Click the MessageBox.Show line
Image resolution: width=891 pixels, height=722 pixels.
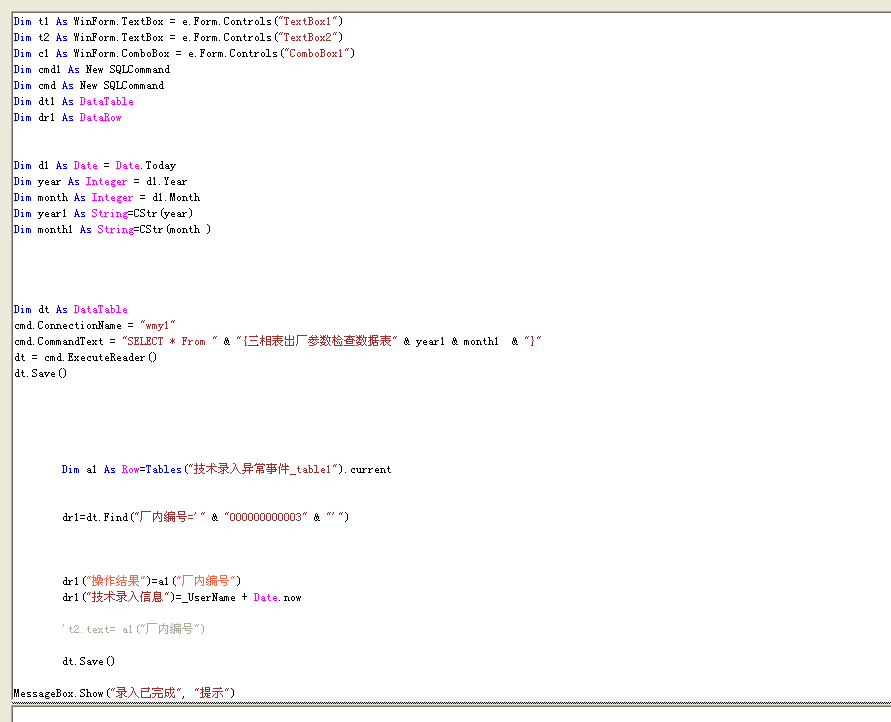[x=124, y=692]
